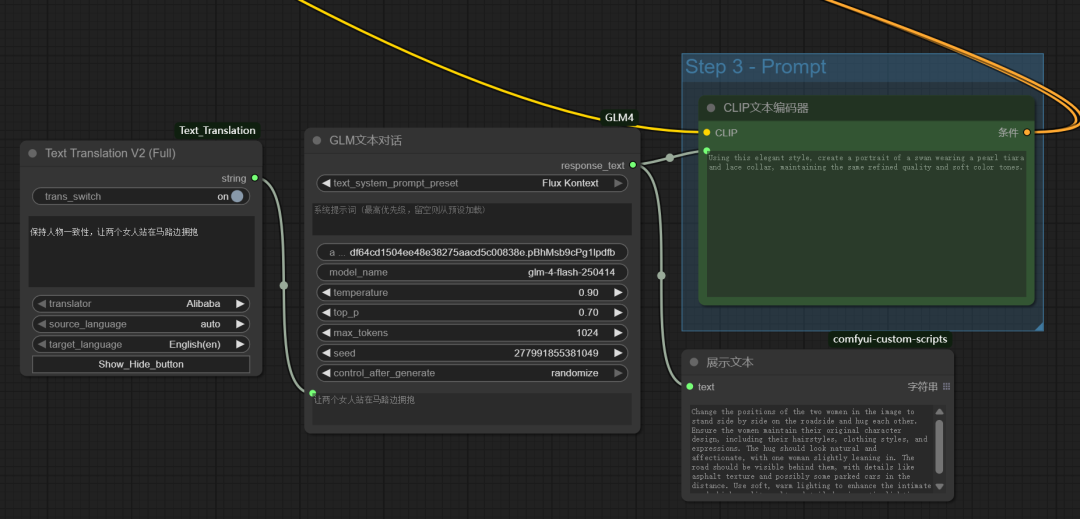Click the CLIP encoder text input port
Screen dimensions: 1080x519
[x=707, y=150]
